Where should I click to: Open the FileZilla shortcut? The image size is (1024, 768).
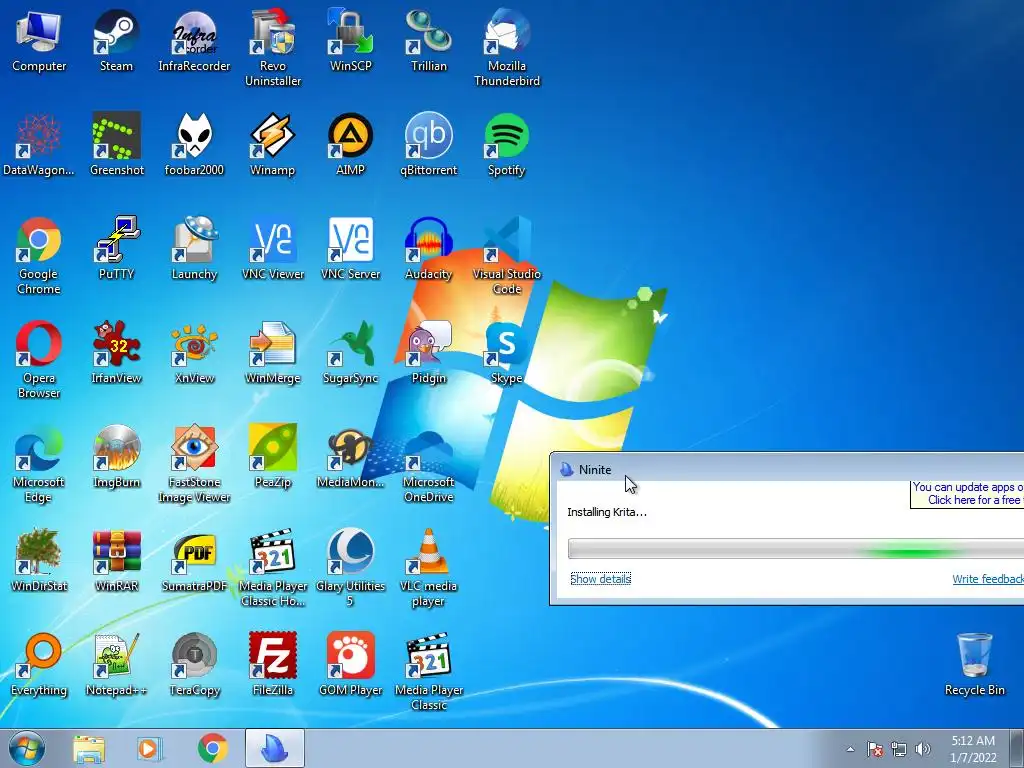tap(272, 664)
